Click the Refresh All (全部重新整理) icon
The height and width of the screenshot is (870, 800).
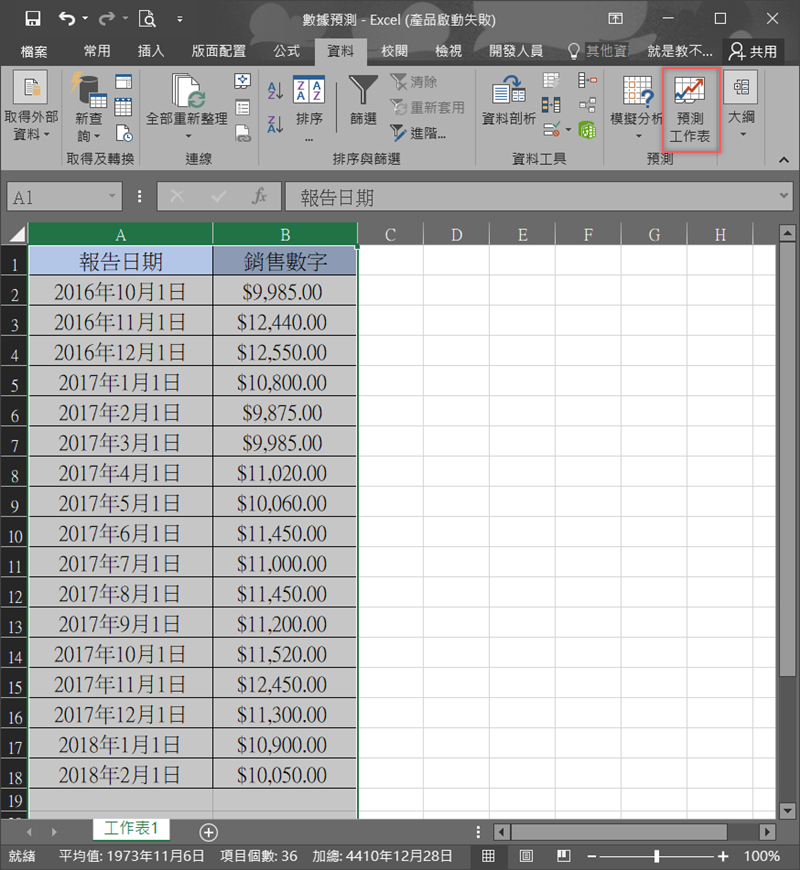point(186,100)
